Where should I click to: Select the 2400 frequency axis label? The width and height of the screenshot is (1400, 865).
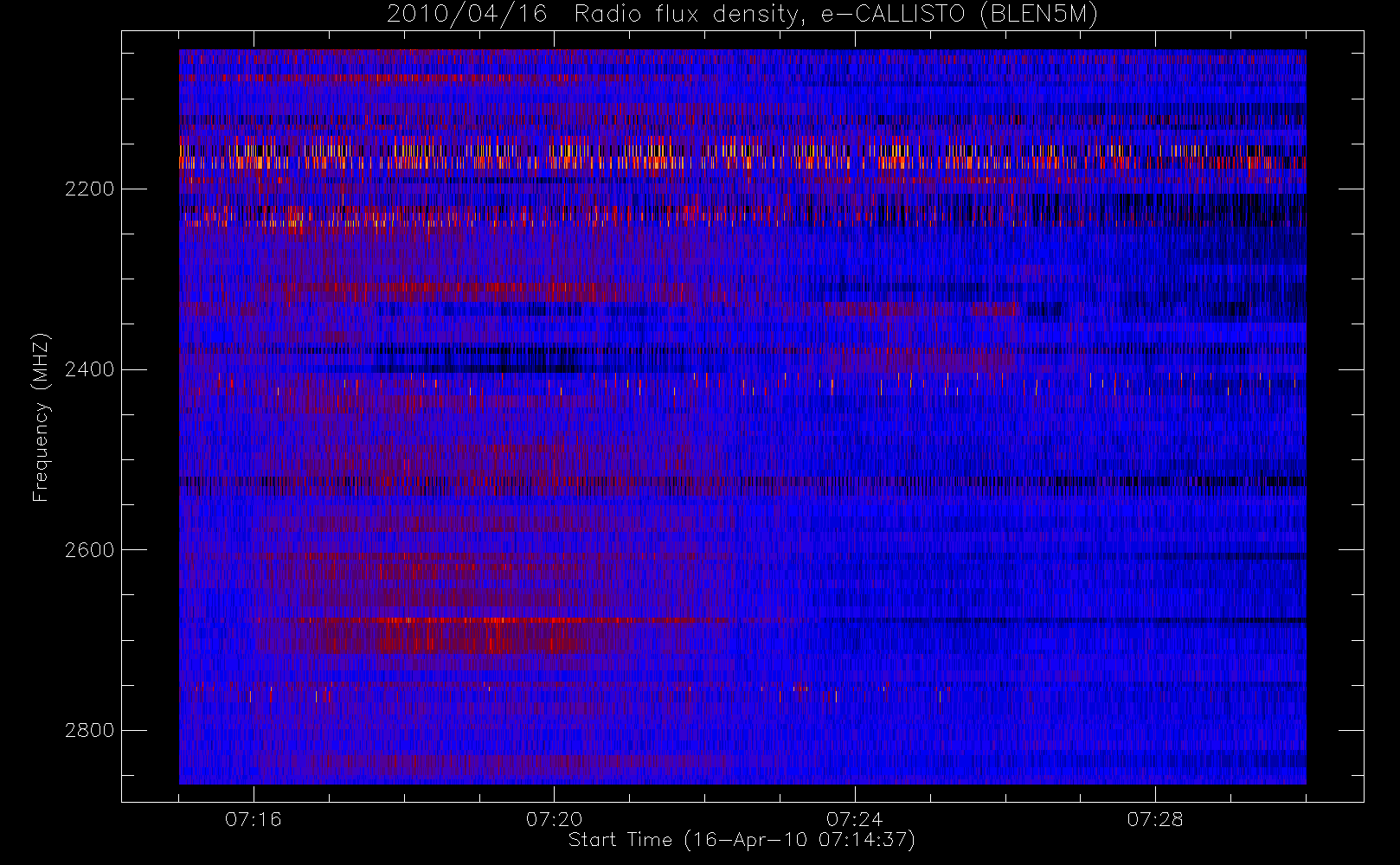[89, 369]
